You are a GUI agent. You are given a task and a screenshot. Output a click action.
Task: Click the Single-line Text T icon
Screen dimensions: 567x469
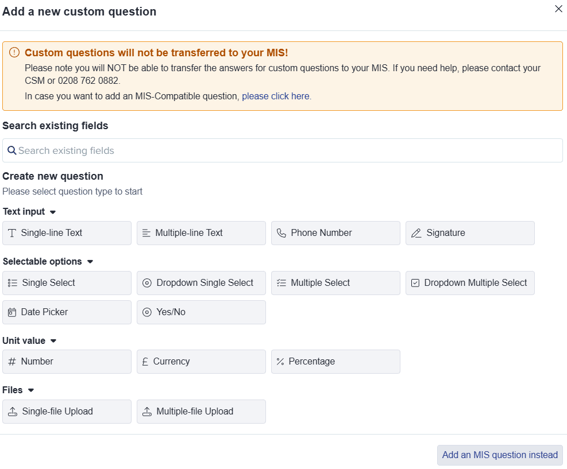12,233
